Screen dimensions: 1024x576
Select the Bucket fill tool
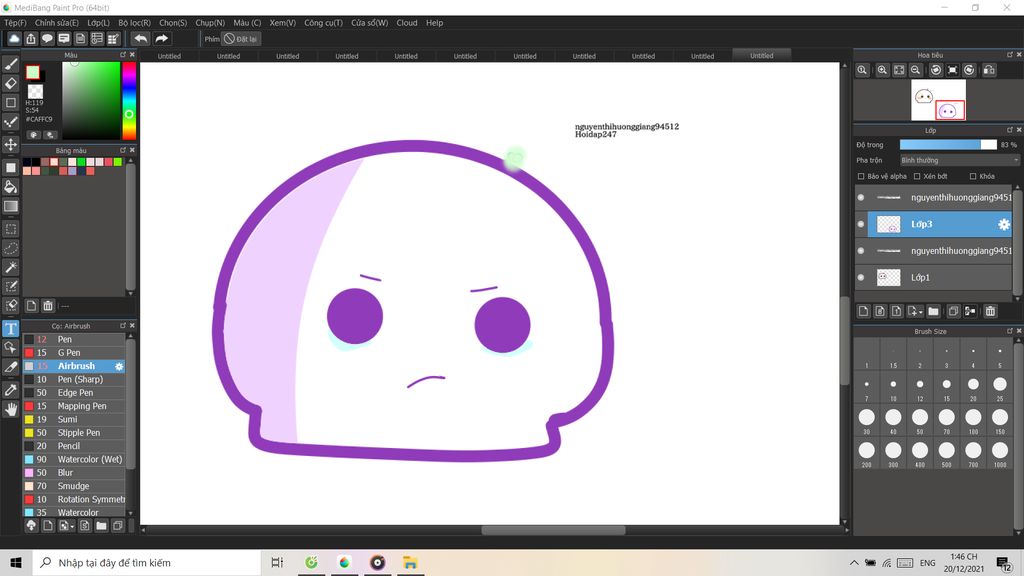(x=10, y=187)
